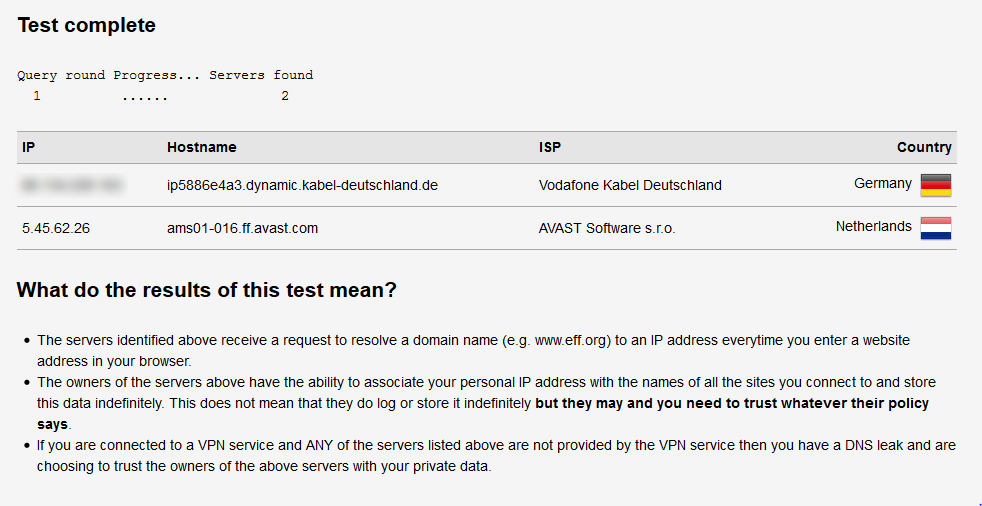Click IP address 5.45.62.26

[56, 229]
